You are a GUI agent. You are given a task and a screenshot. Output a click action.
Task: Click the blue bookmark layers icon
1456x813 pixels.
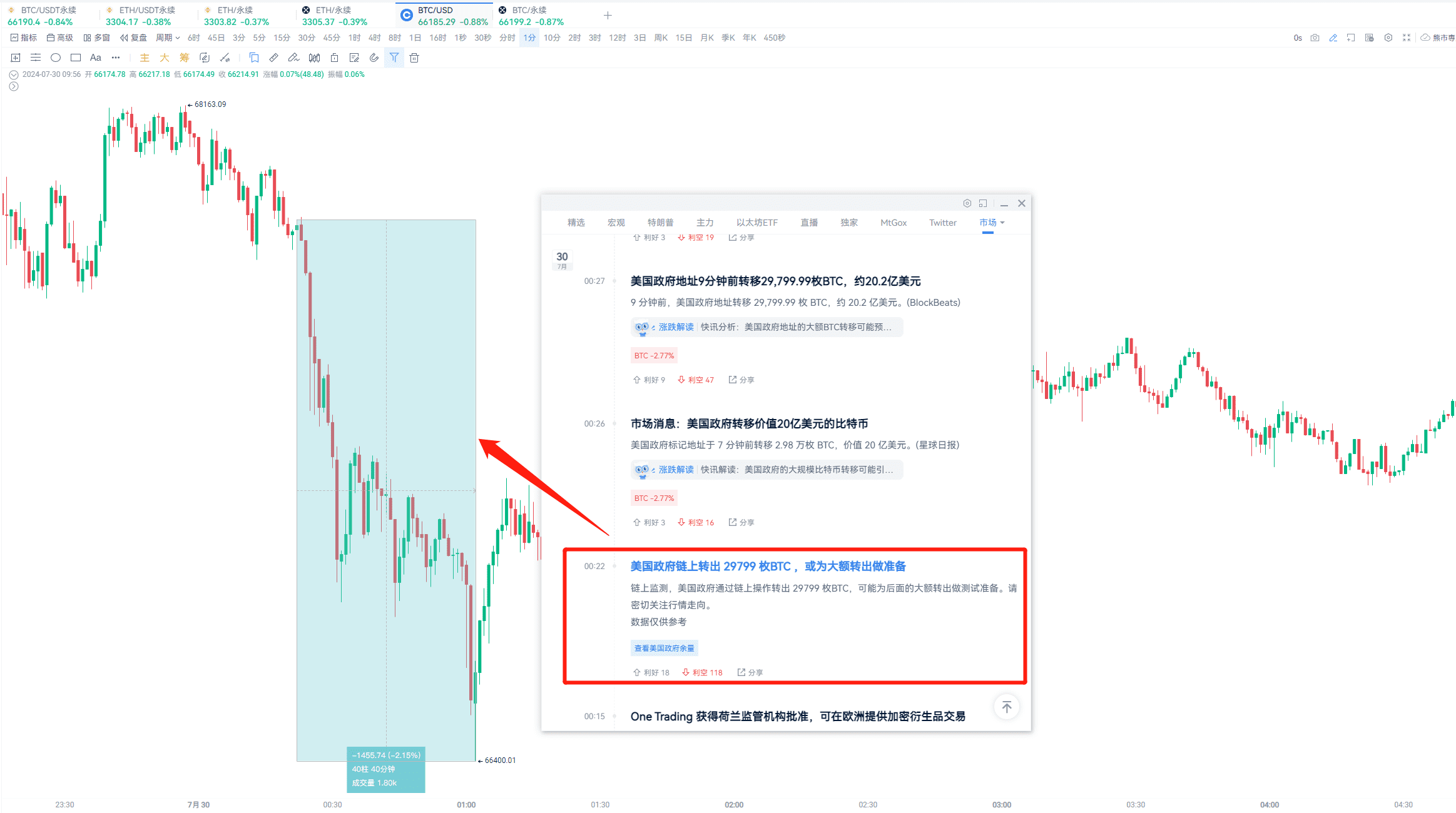254,58
